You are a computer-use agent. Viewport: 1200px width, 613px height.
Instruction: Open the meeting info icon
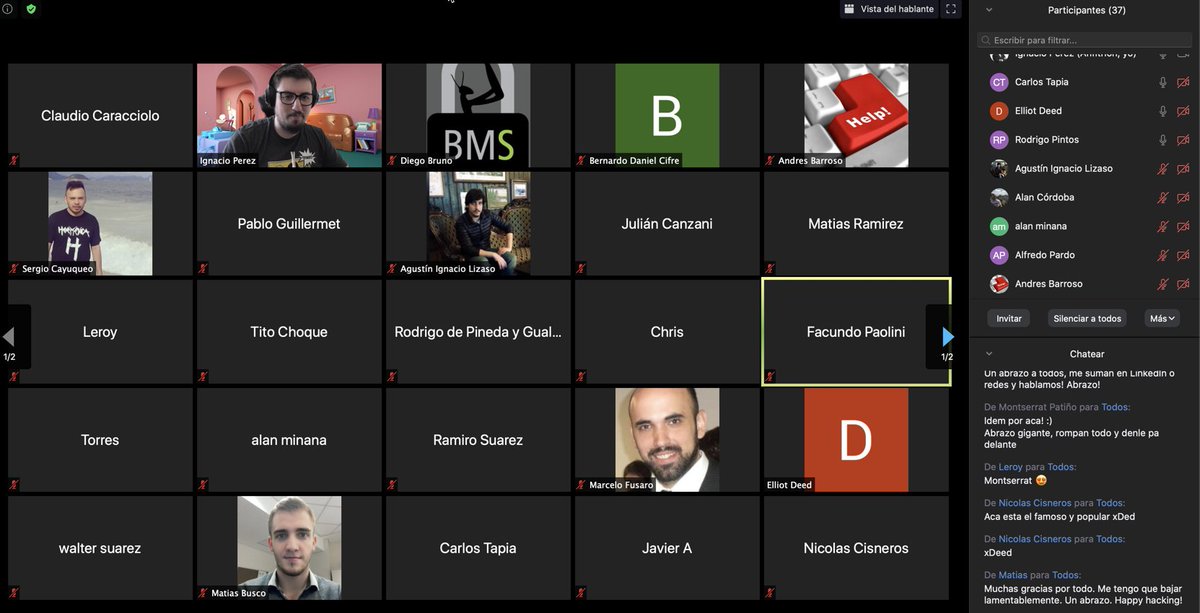tap(7, 8)
